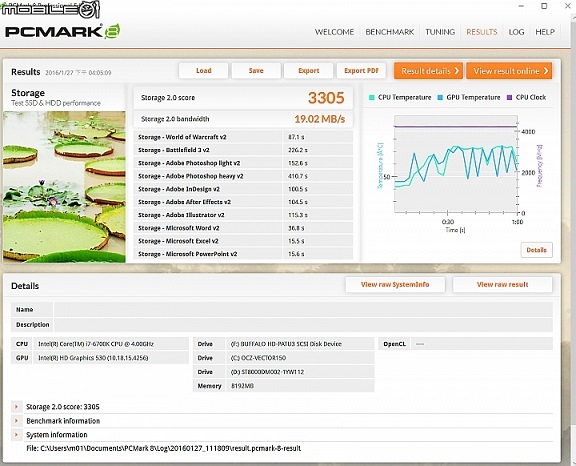The width and height of the screenshot is (576, 466).
Task: Open the HELP menu item
Action: pyautogui.click(x=545, y=32)
